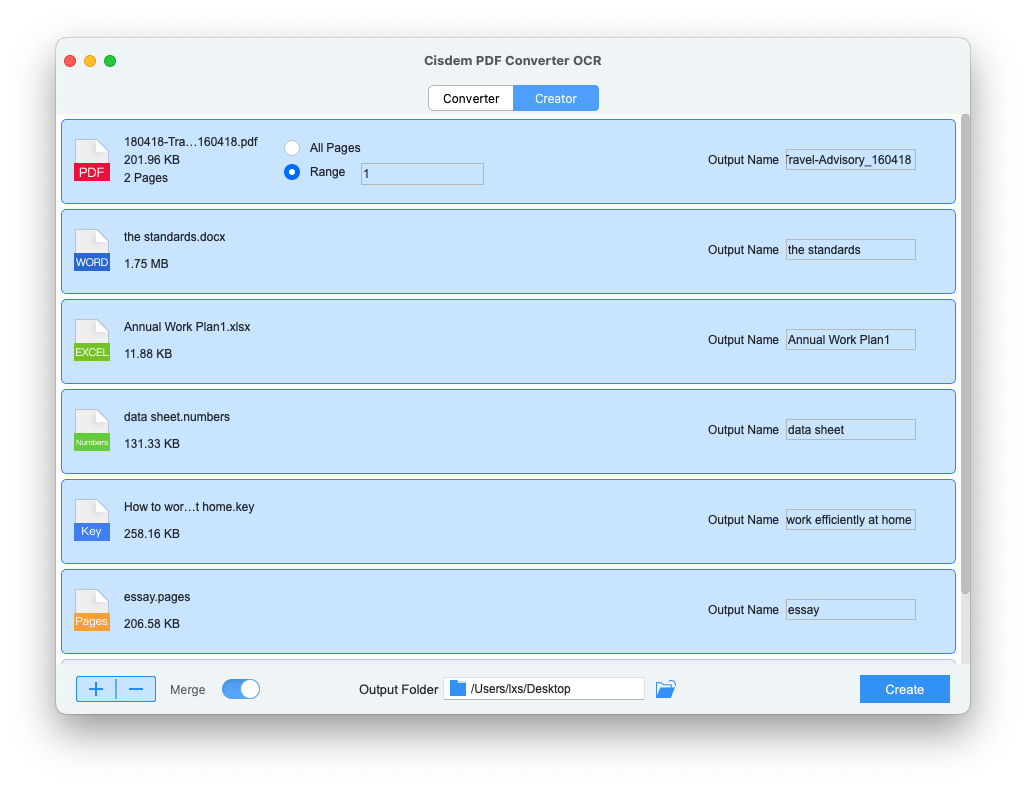Select the Range radio button

tap(292, 172)
